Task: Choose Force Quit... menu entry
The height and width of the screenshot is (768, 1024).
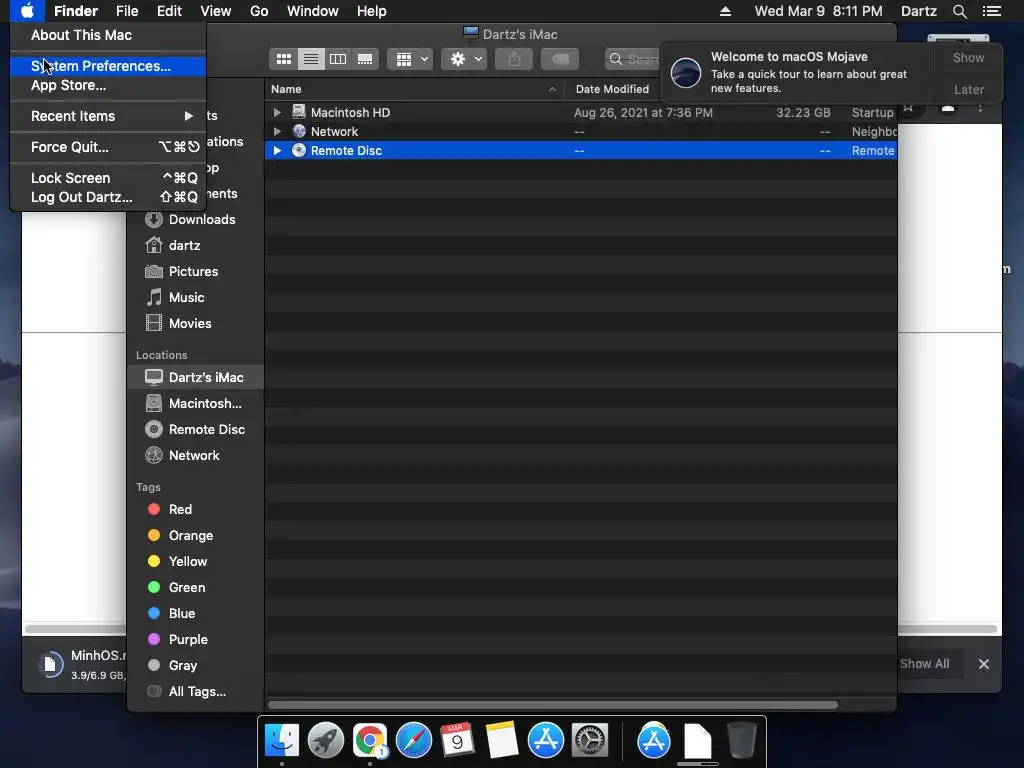Action: (x=108, y=147)
